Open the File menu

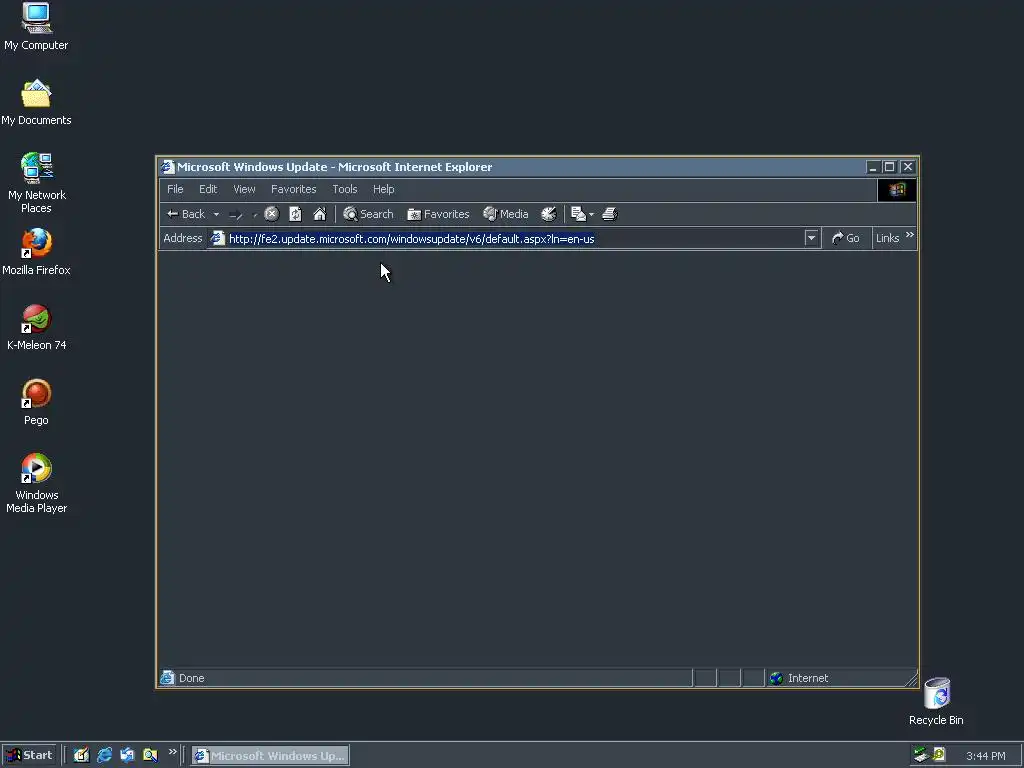click(x=175, y=189)
